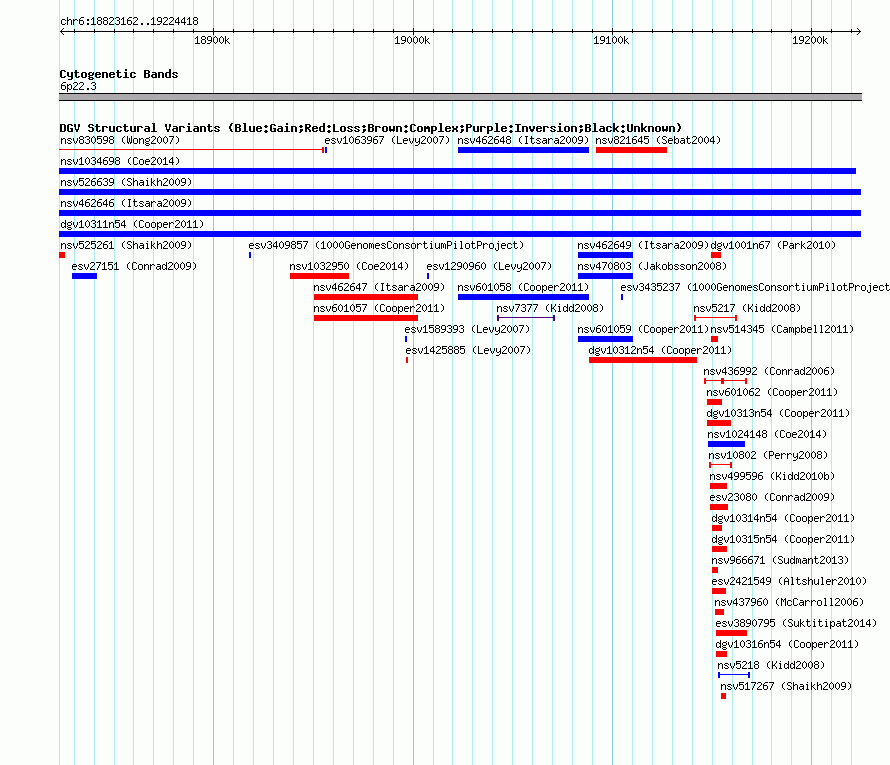Screen dimensions: 890x765
Task: Click the esv3409857 1000GenomesConsortiumPilotProject label
Action: 386,245
